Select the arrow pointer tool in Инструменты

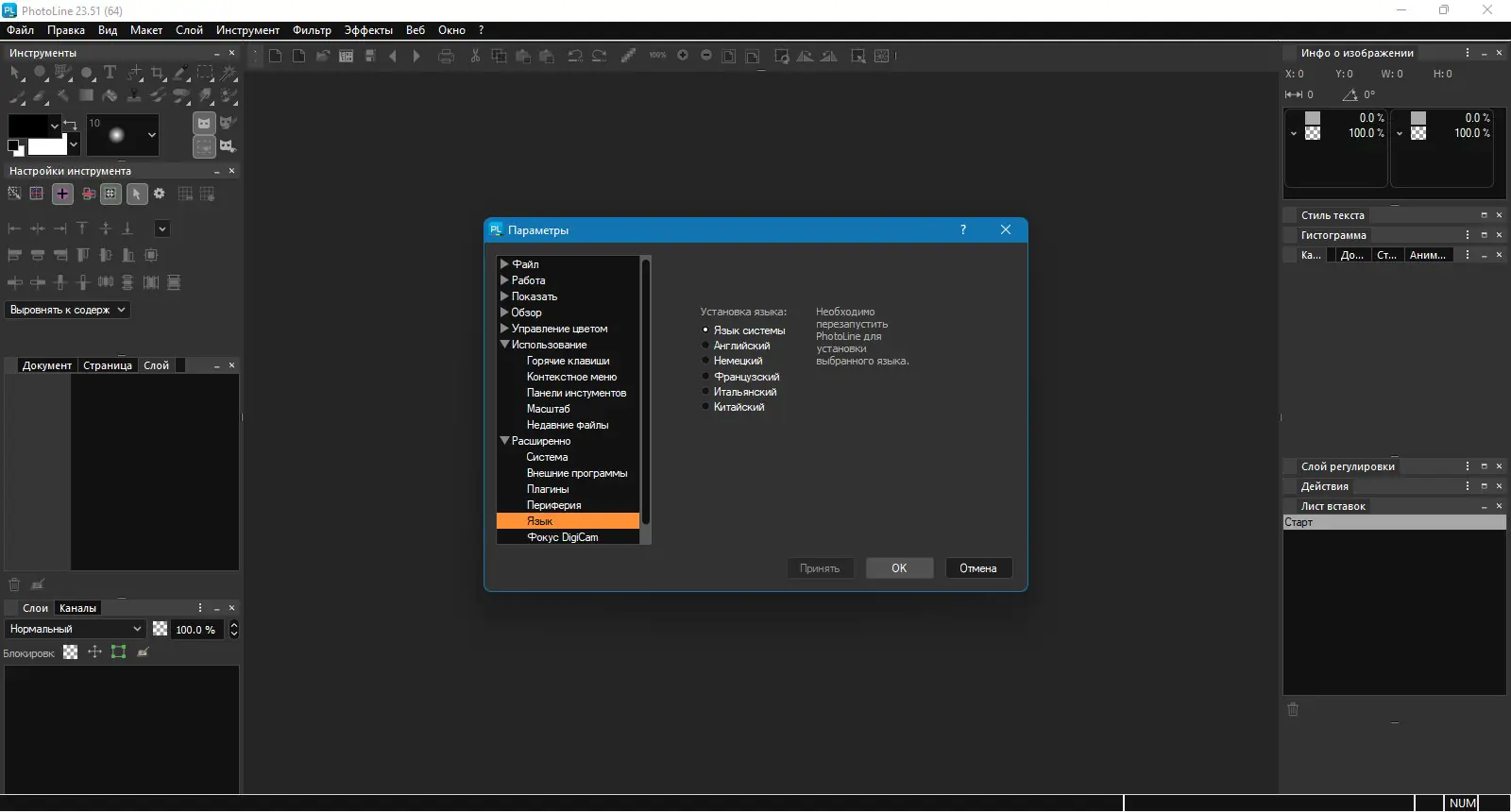pos(16,73)
